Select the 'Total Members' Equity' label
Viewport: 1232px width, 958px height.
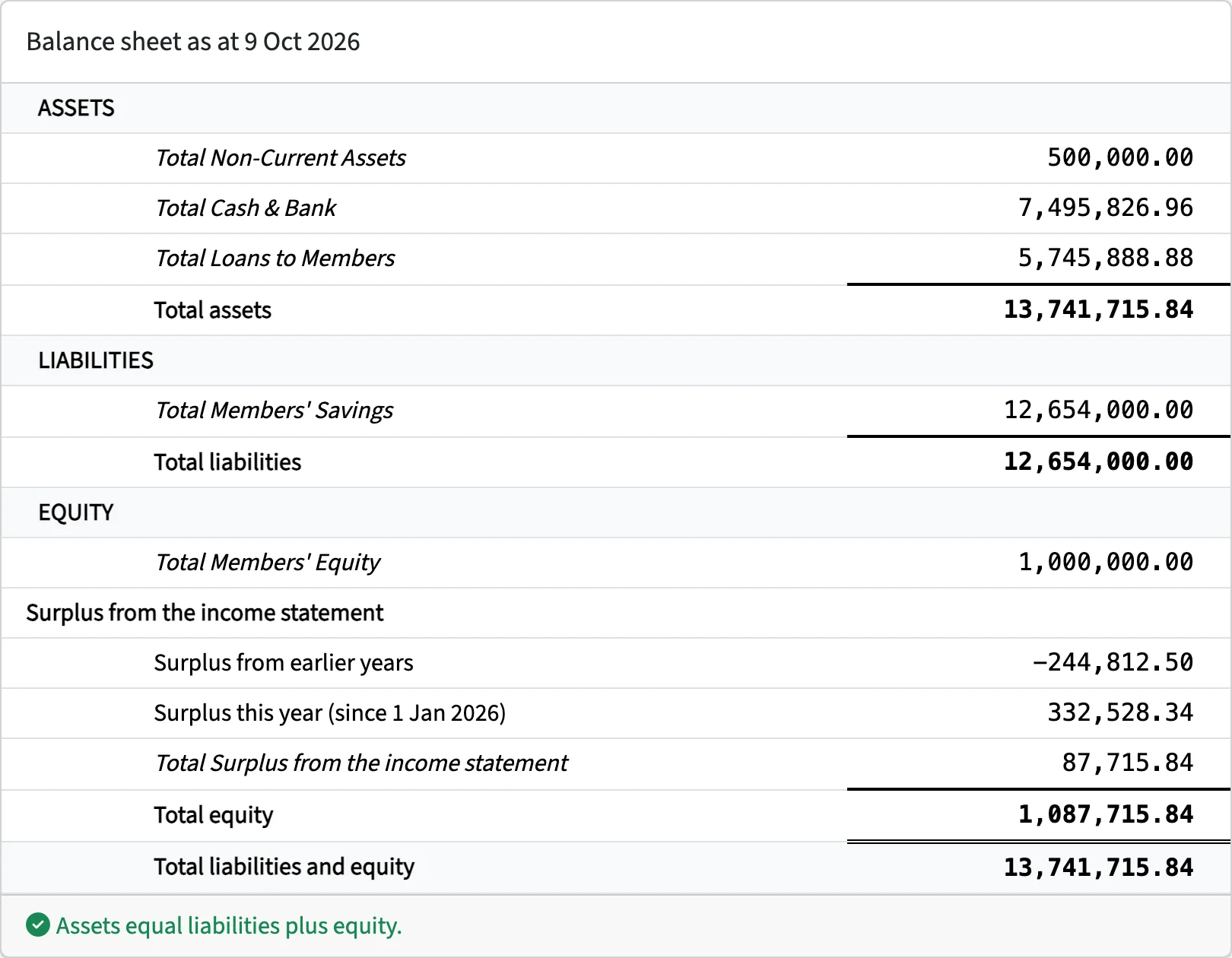(x=268, y=563)
